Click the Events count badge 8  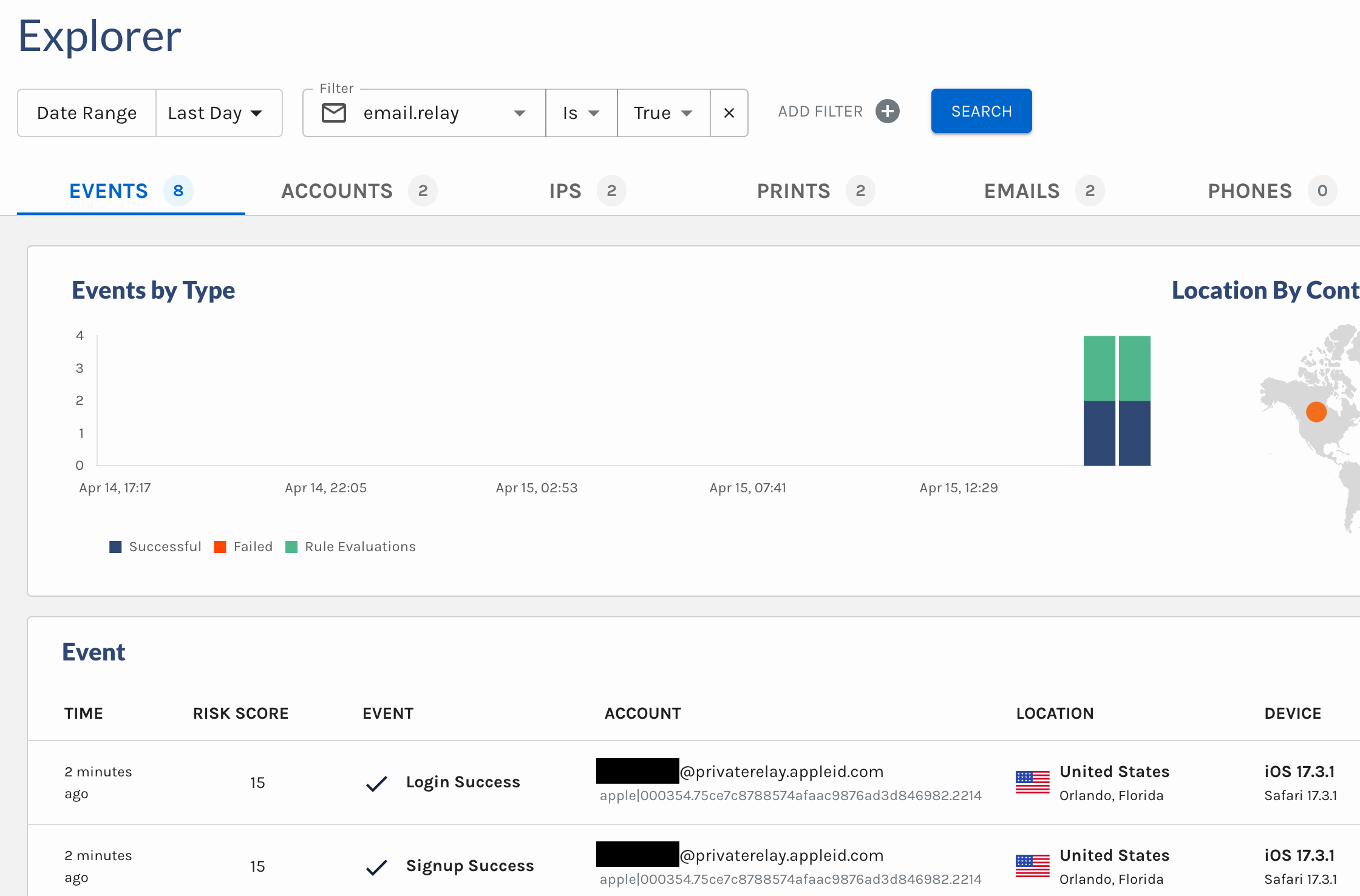point(178,191)
